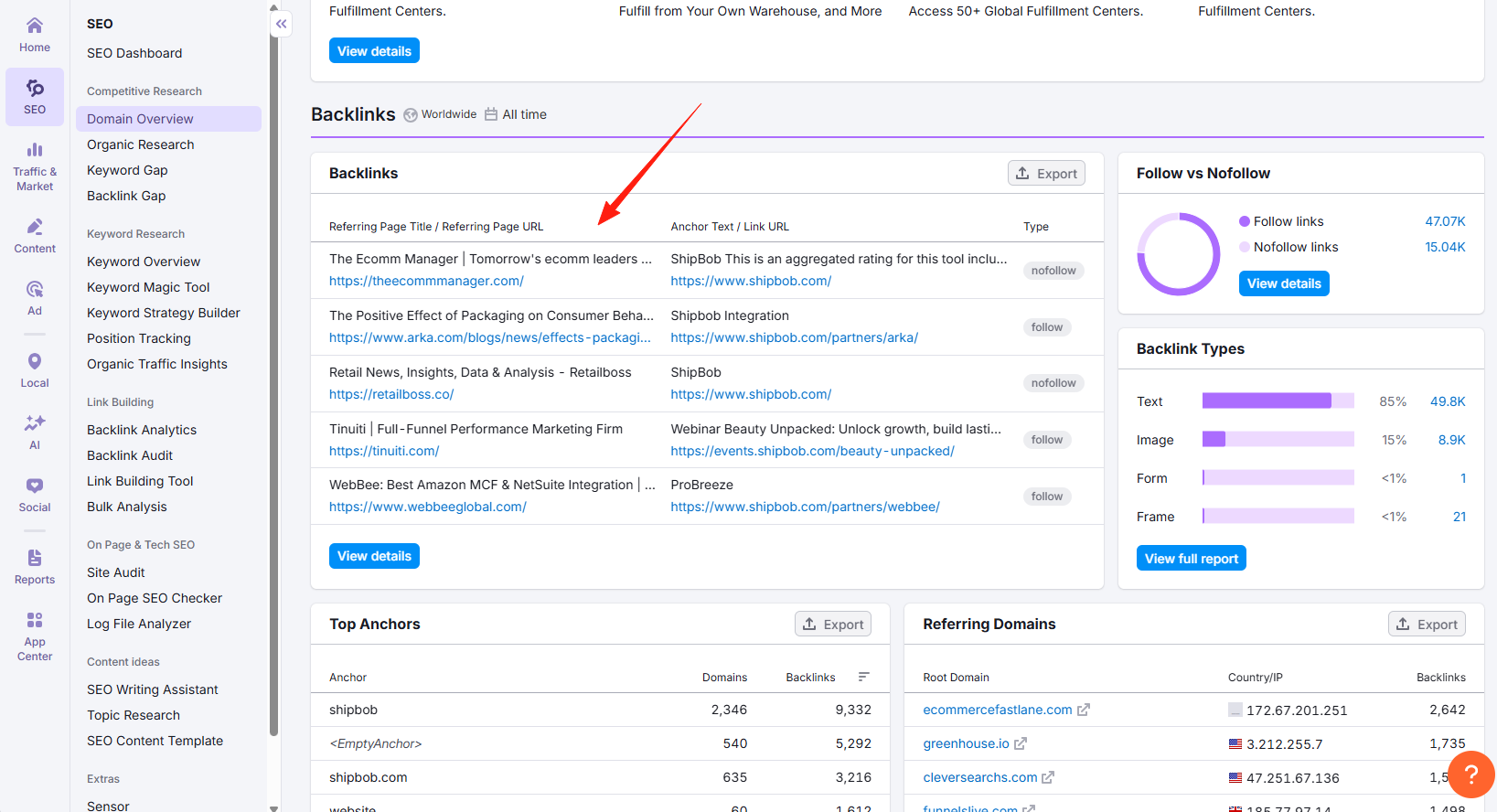Open SEO Writing Assistant

pos(153,689)
